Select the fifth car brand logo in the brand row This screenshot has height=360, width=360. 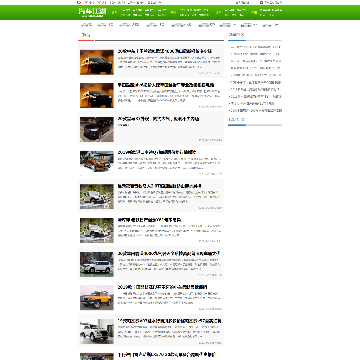tap(178, 25)
